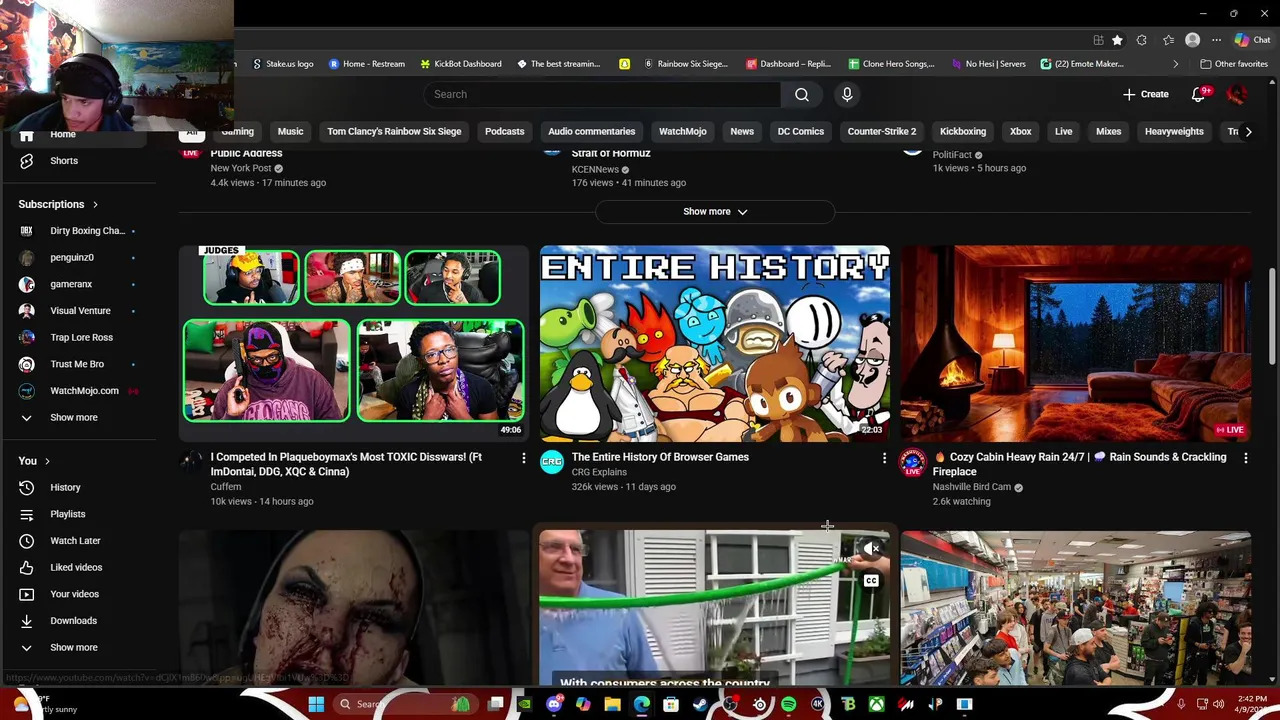
Task: Expand Show more in the news shelf
Action: tap(715, 212)
